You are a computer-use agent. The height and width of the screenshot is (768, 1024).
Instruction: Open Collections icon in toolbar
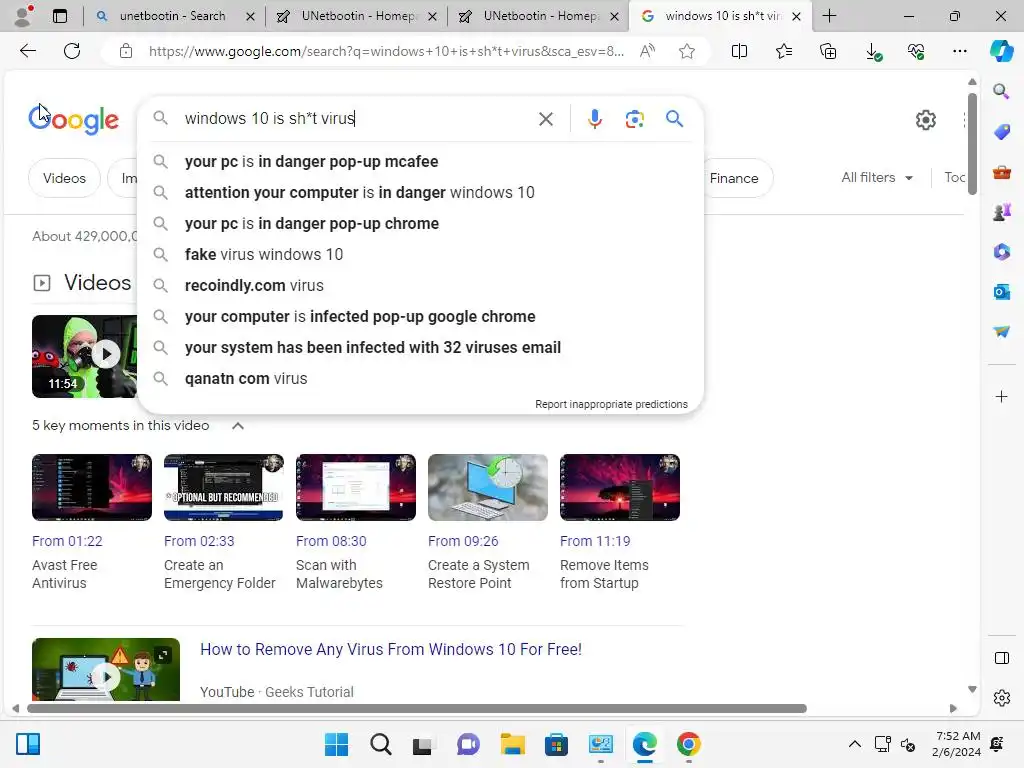pyautogui.click(x=828, y=51)
